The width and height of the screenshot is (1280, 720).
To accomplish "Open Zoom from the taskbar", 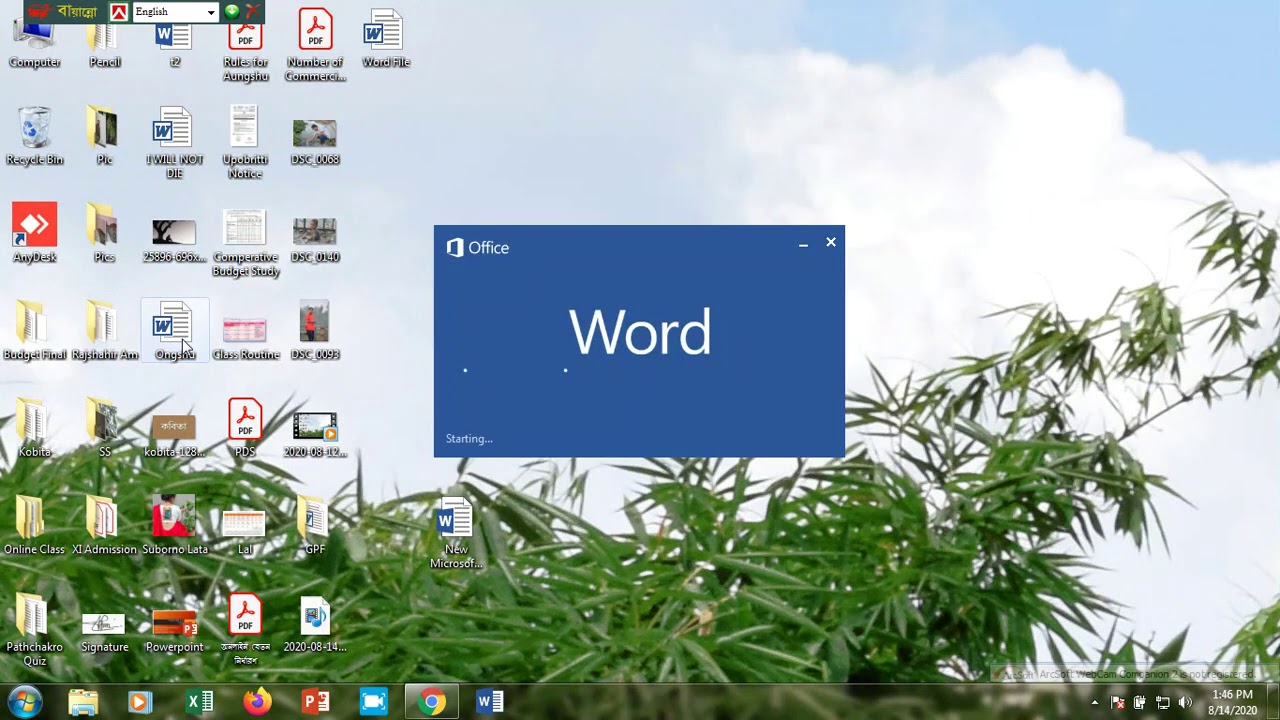I will (373, 702).
